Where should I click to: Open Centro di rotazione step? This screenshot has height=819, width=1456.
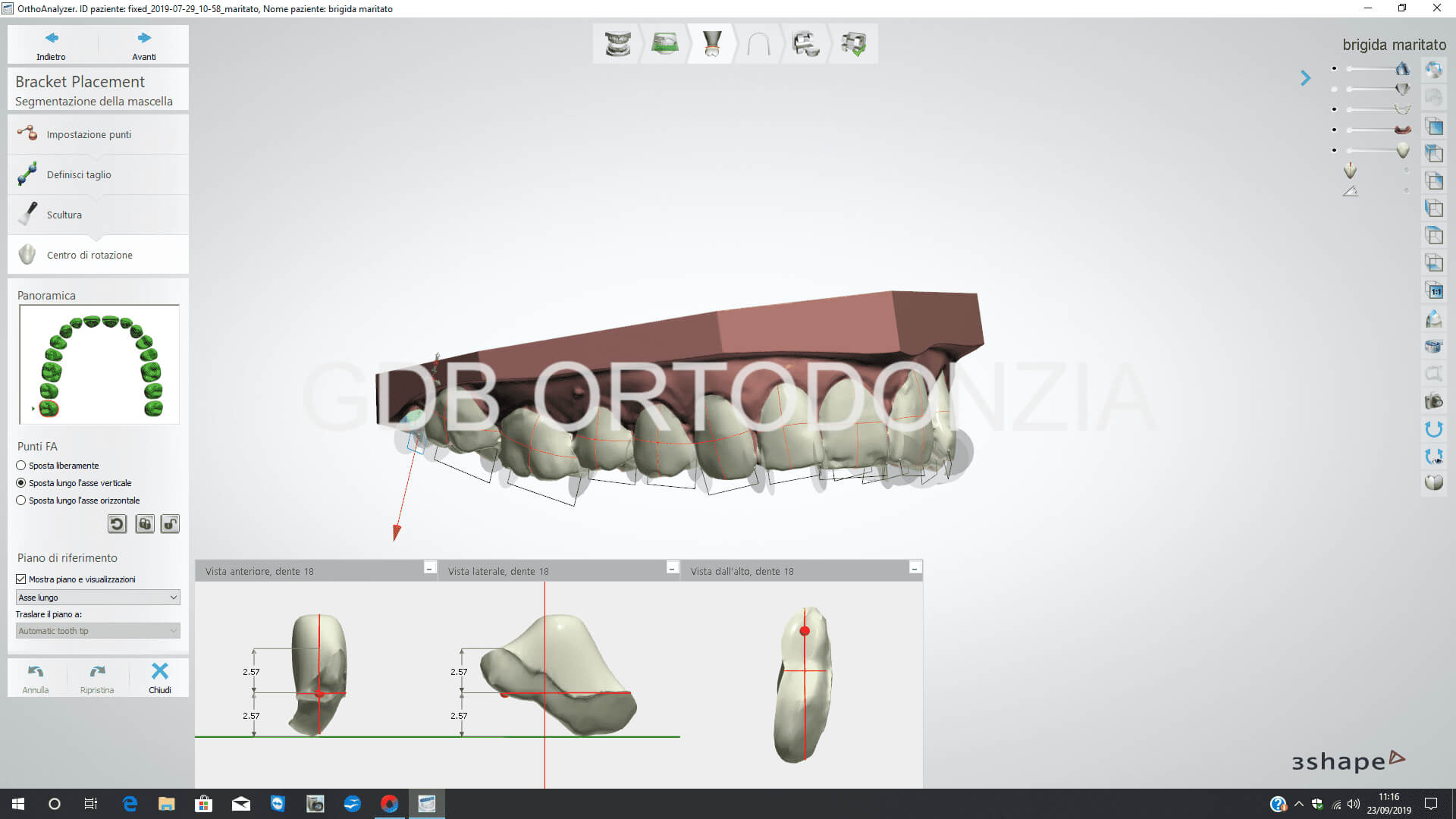(89, 255)
